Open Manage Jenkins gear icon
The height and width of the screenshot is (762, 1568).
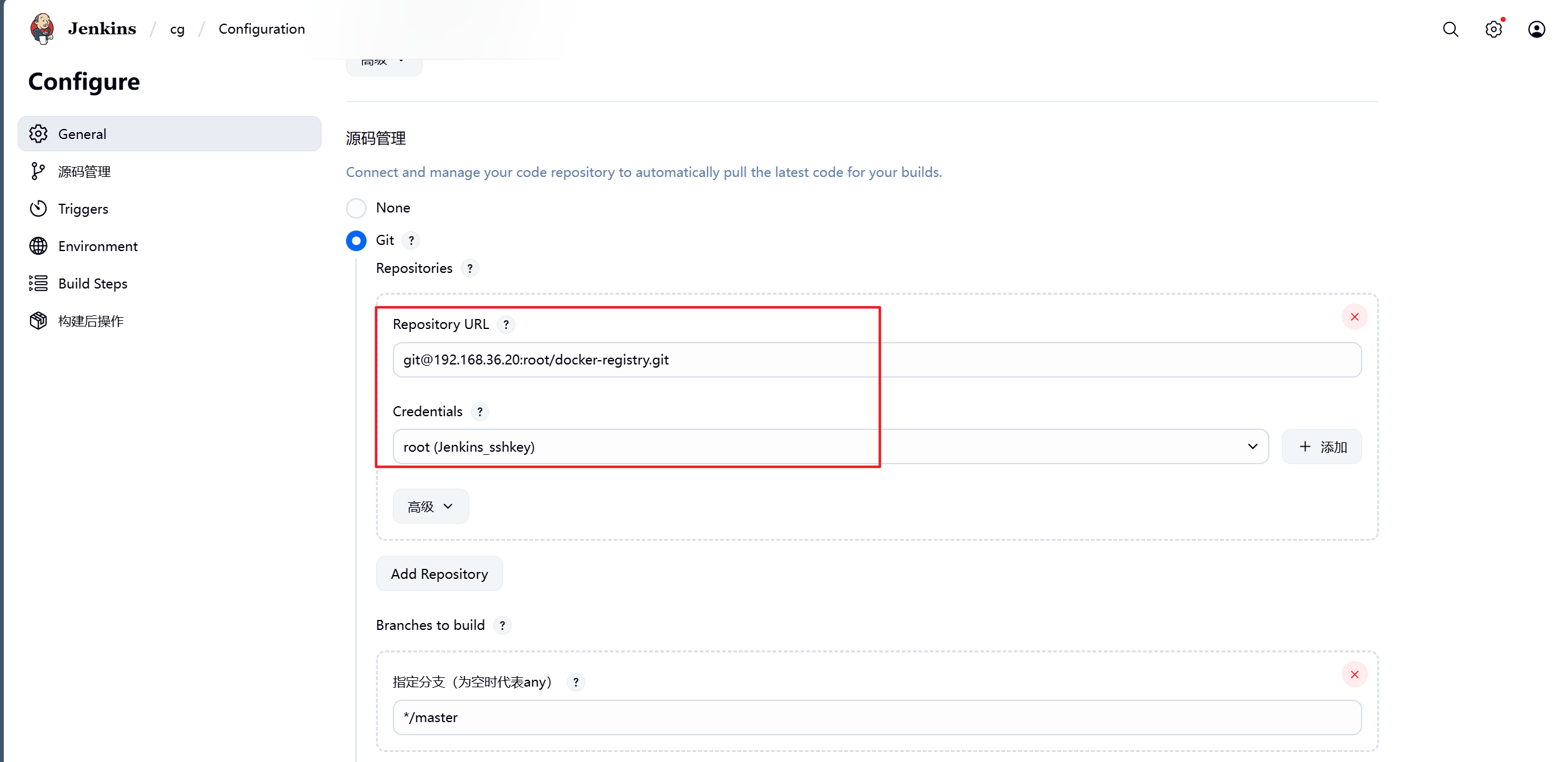click(1493, 29)
